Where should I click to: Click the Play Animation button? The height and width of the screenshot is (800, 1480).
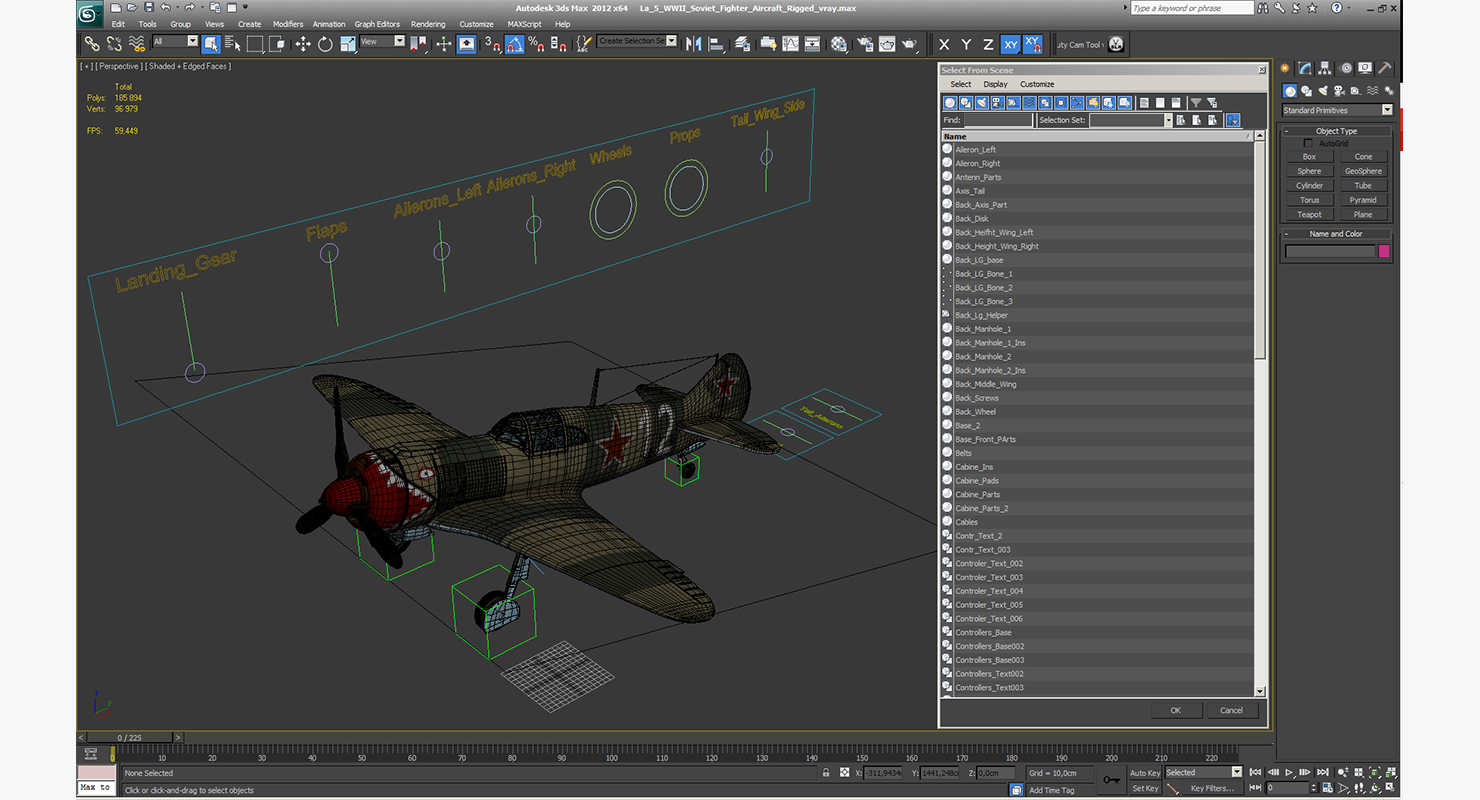pos(1290,772)
